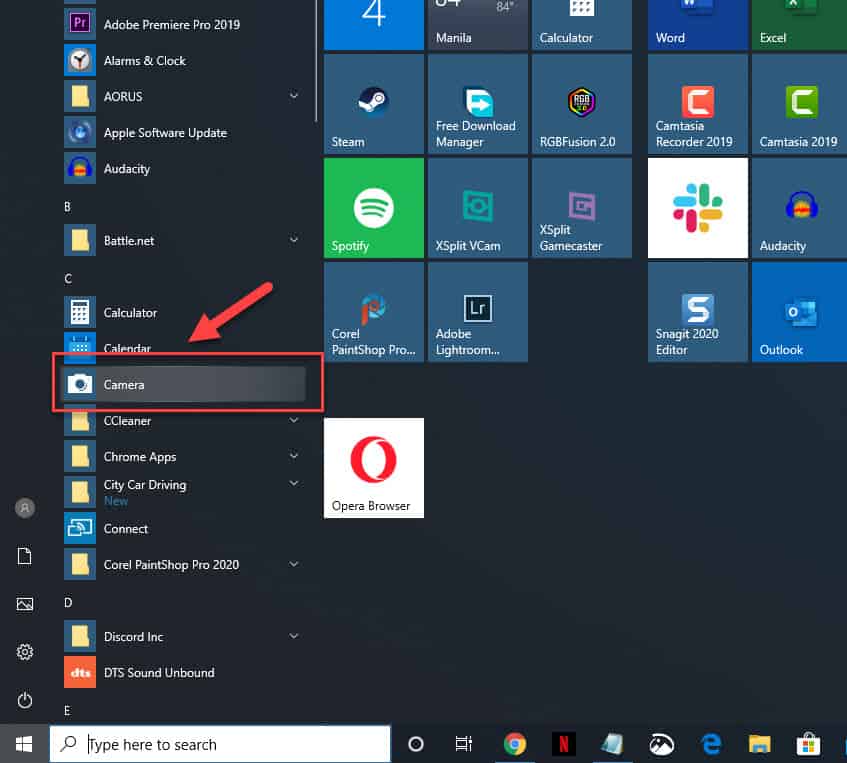
Task: Launch the Camera app
Action: [x=184, y=384]
